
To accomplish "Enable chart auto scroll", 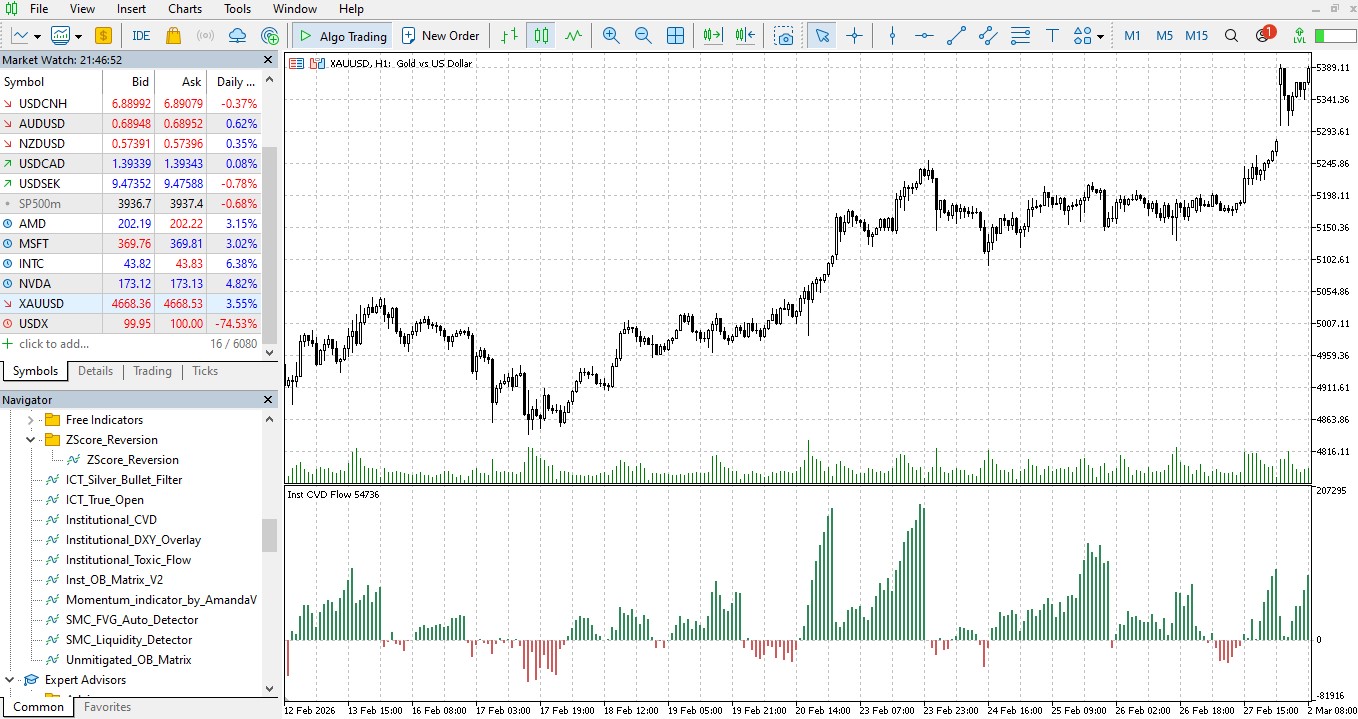I will tap(712, 35).
